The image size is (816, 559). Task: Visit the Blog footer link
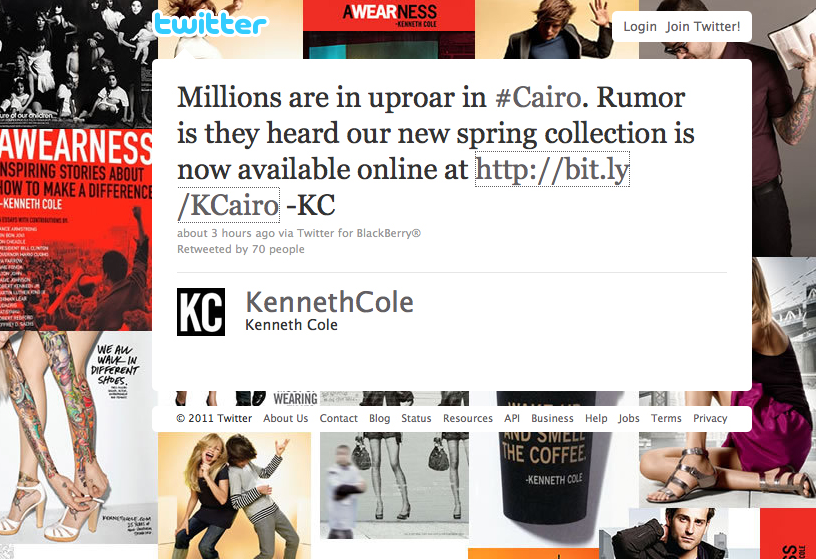tap(379, 418)
